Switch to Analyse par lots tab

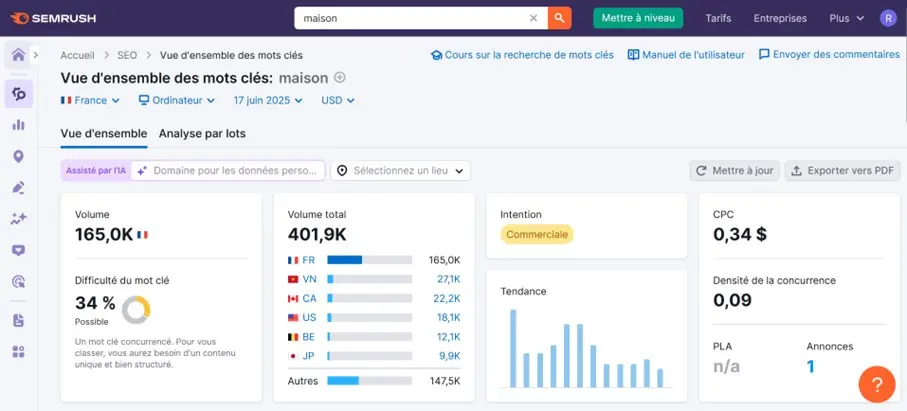[202, 134]
